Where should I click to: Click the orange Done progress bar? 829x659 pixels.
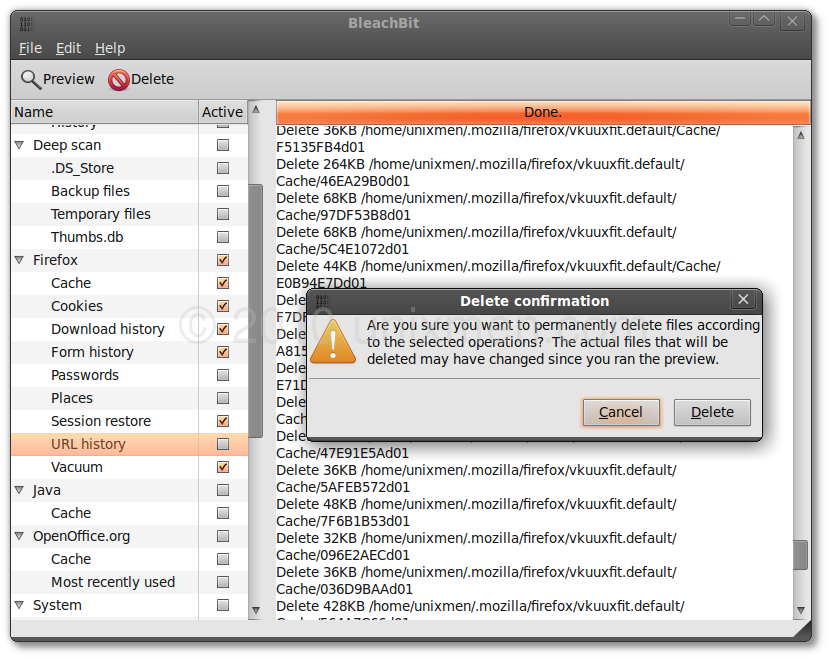(543, 112)
